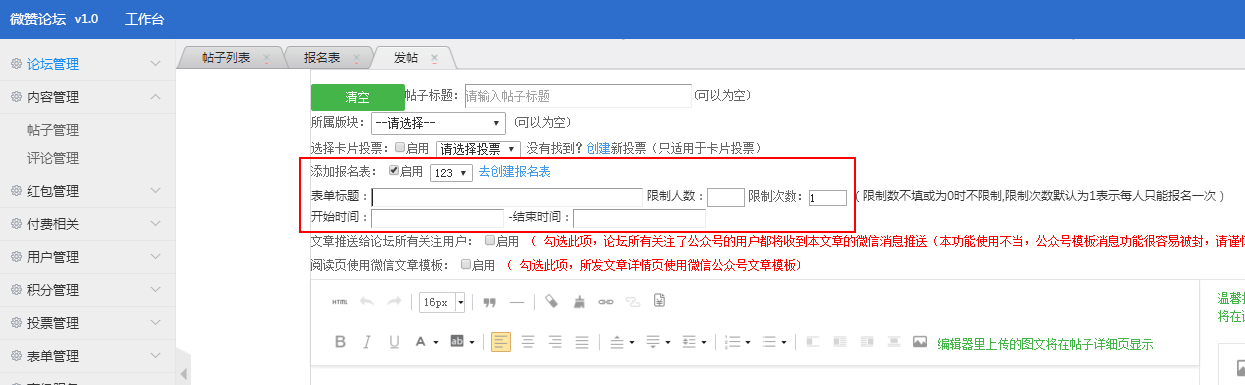1245x385 pixels.
Task: Collapse the 内容管理 sidebar section
Action: tap(88, 97)
